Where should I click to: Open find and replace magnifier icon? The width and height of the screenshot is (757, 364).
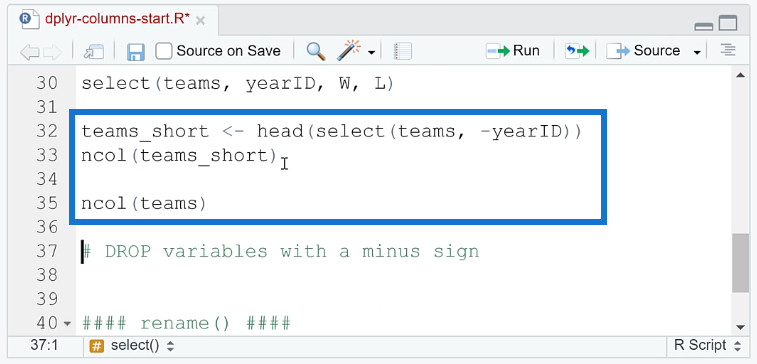[316, 51]
